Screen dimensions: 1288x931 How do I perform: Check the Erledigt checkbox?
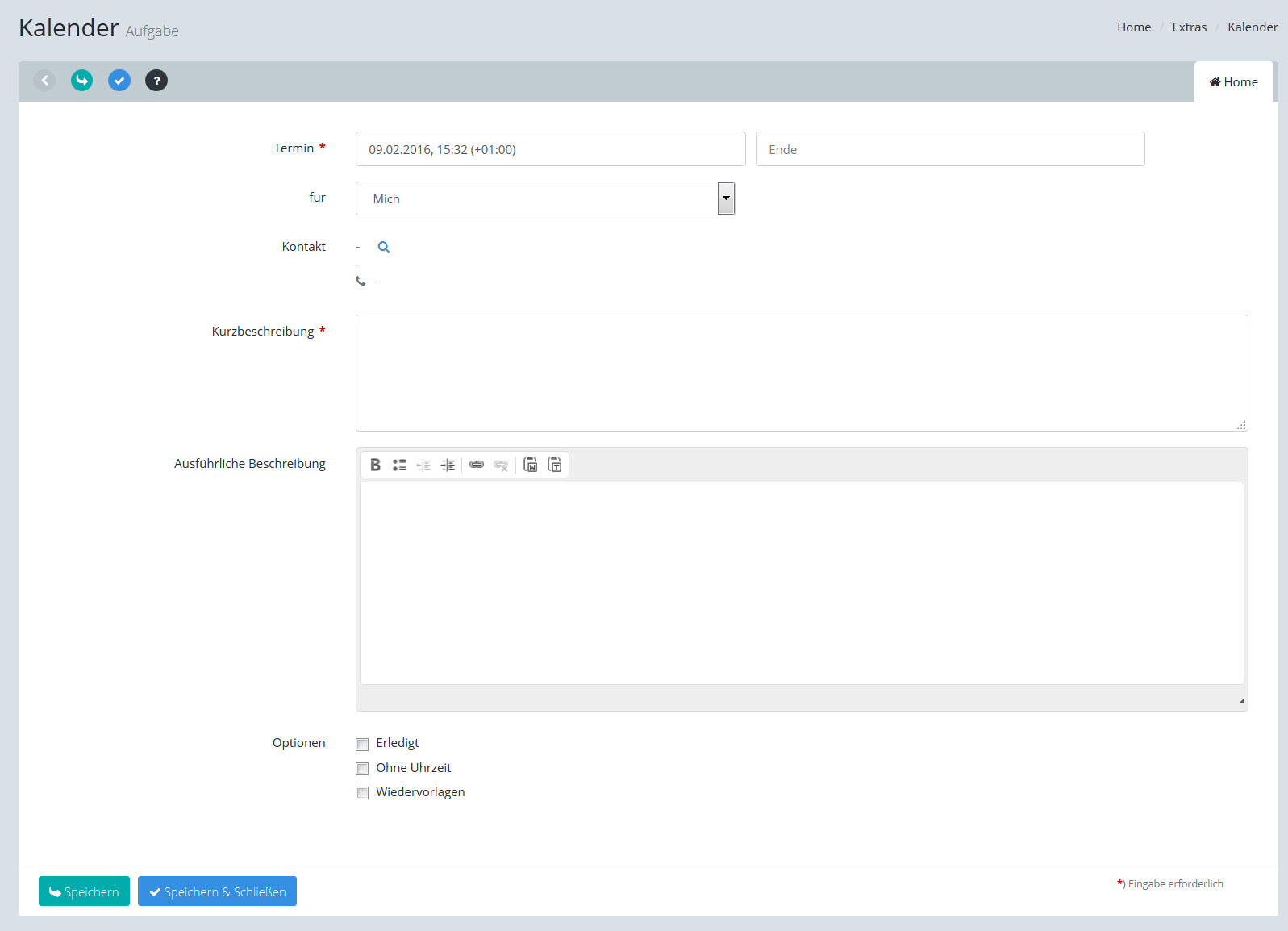coord(362,744)
